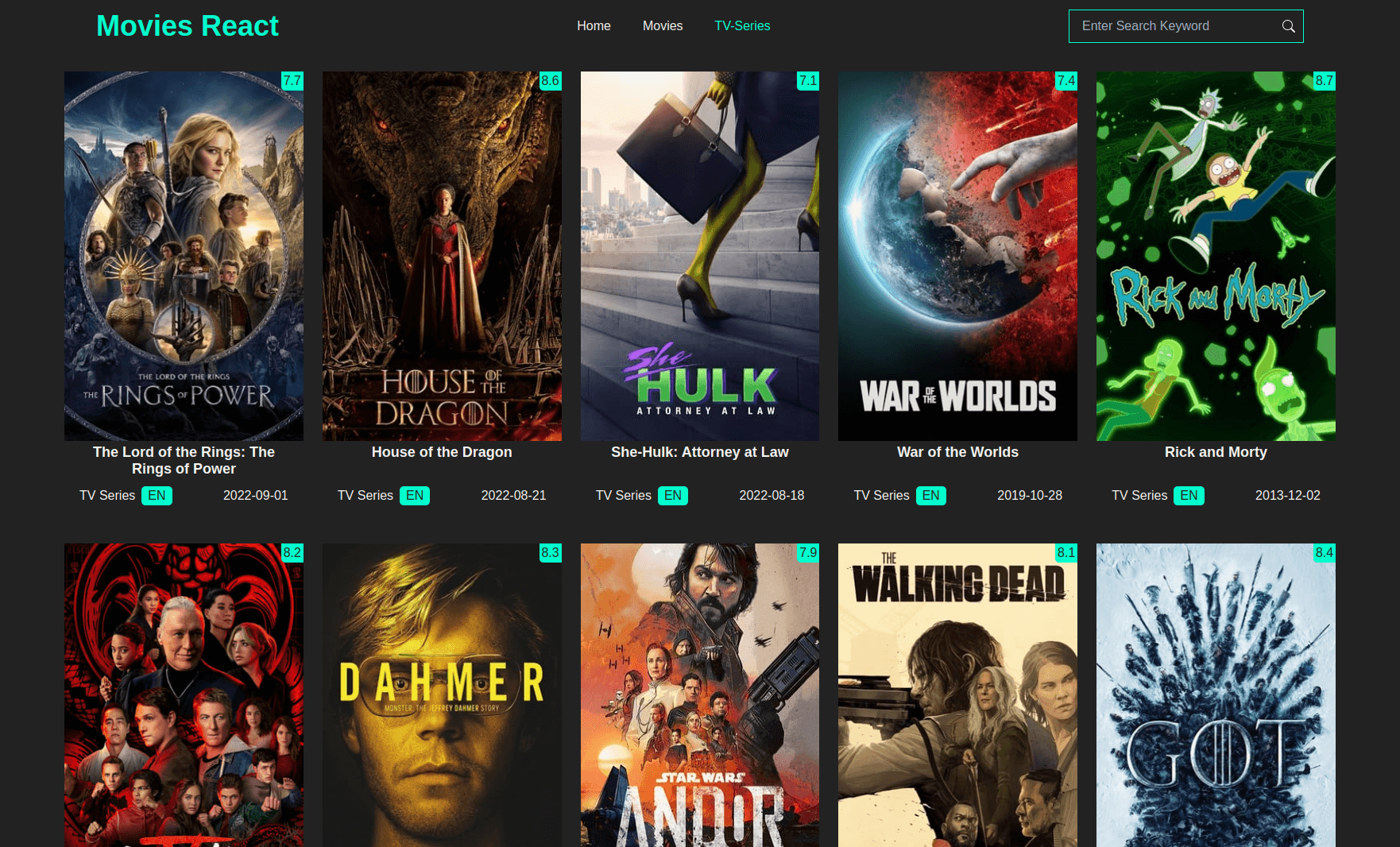1400x847 pixels.
Task: Click the 7.7 rating badge
Action: pyautogui.click(x=292, y=80)
